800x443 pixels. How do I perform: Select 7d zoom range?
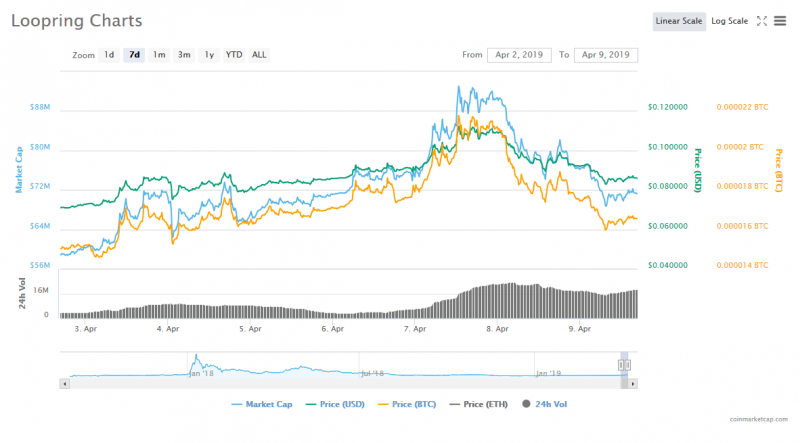pos(134,55)
